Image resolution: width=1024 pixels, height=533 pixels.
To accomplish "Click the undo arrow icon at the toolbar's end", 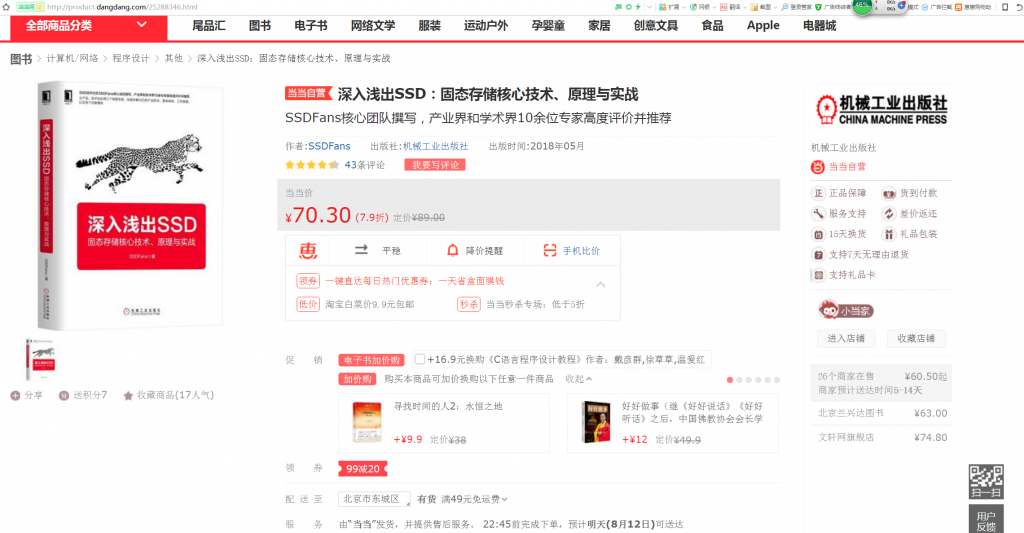I will click(1019, 7).
